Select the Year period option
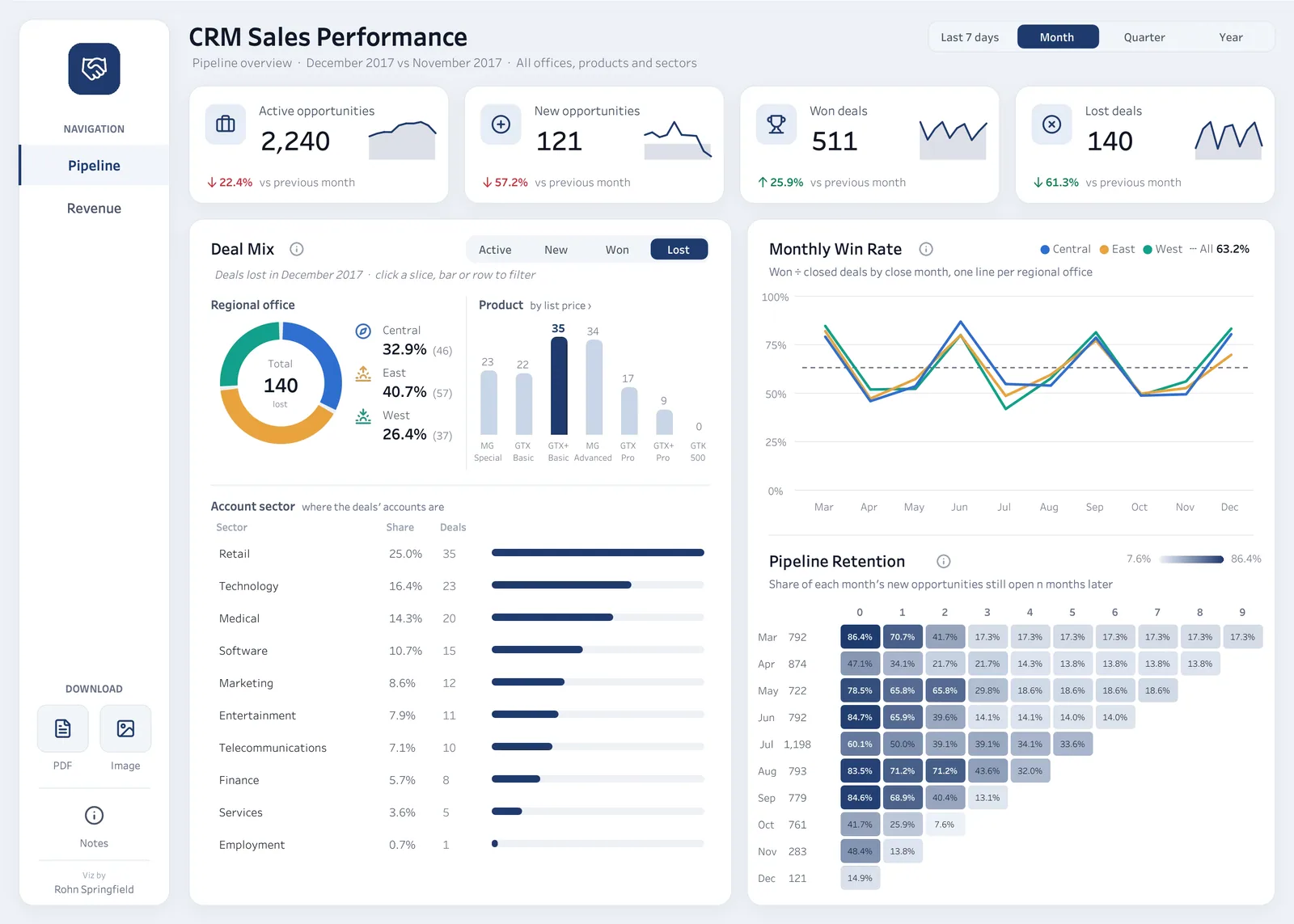 1231,37
